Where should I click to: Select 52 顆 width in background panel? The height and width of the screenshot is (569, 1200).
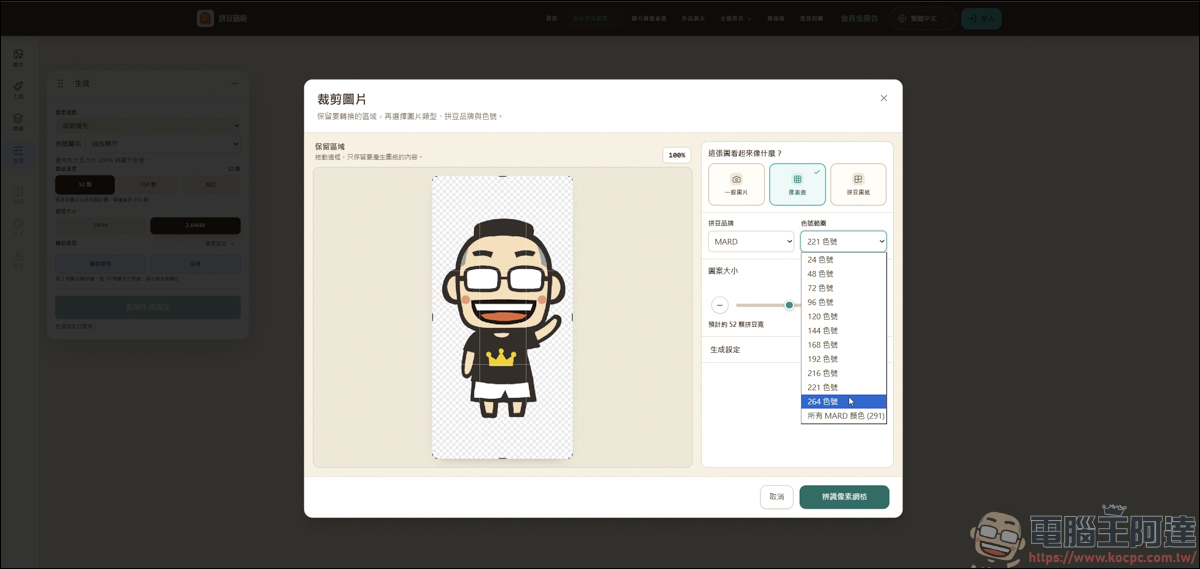(85, 184)
